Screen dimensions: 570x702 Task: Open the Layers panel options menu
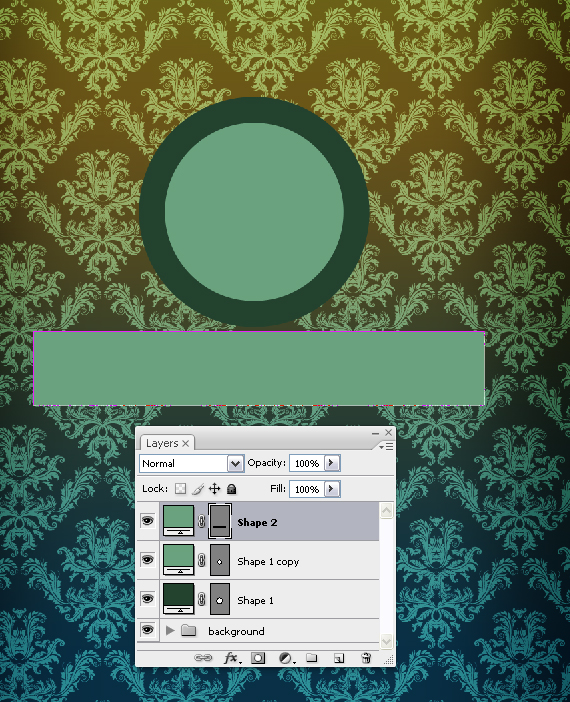point(386,446)
